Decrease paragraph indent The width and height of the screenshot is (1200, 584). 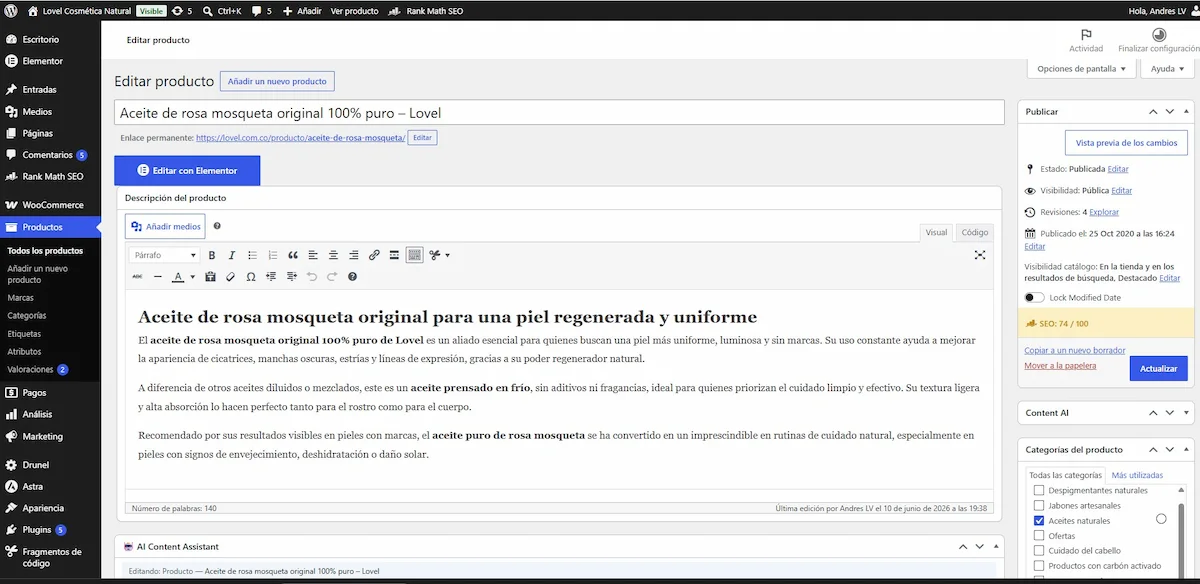point(271,276)
